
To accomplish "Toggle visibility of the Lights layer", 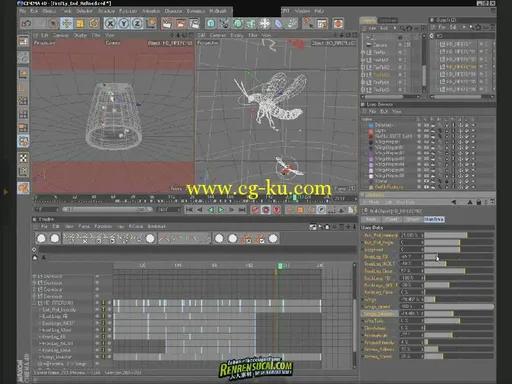I will tap(419, 131).
